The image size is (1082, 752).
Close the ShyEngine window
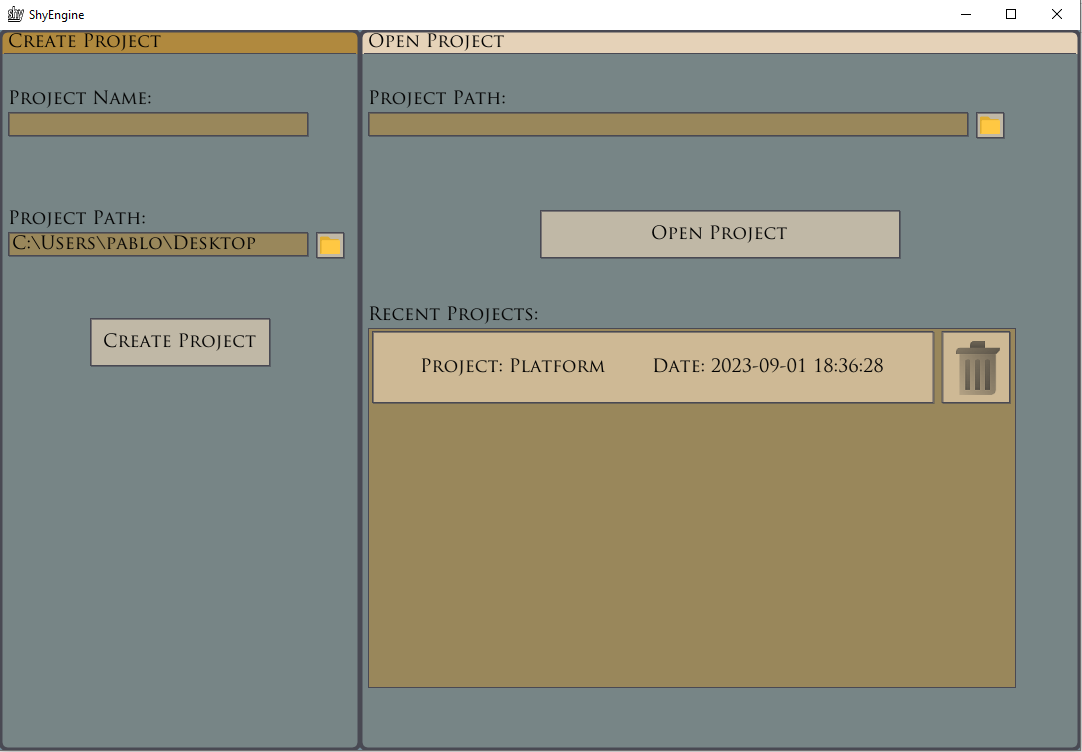pyautogui.click(x=1056, y=14)
